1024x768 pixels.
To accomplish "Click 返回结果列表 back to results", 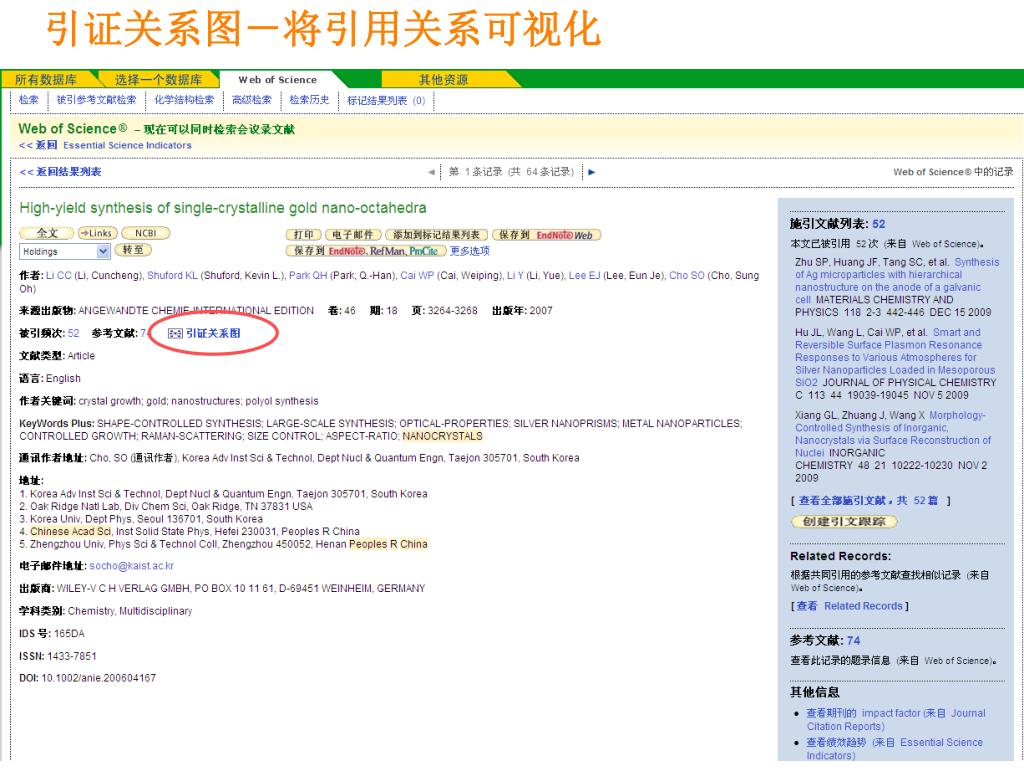I will coord(61,172).
